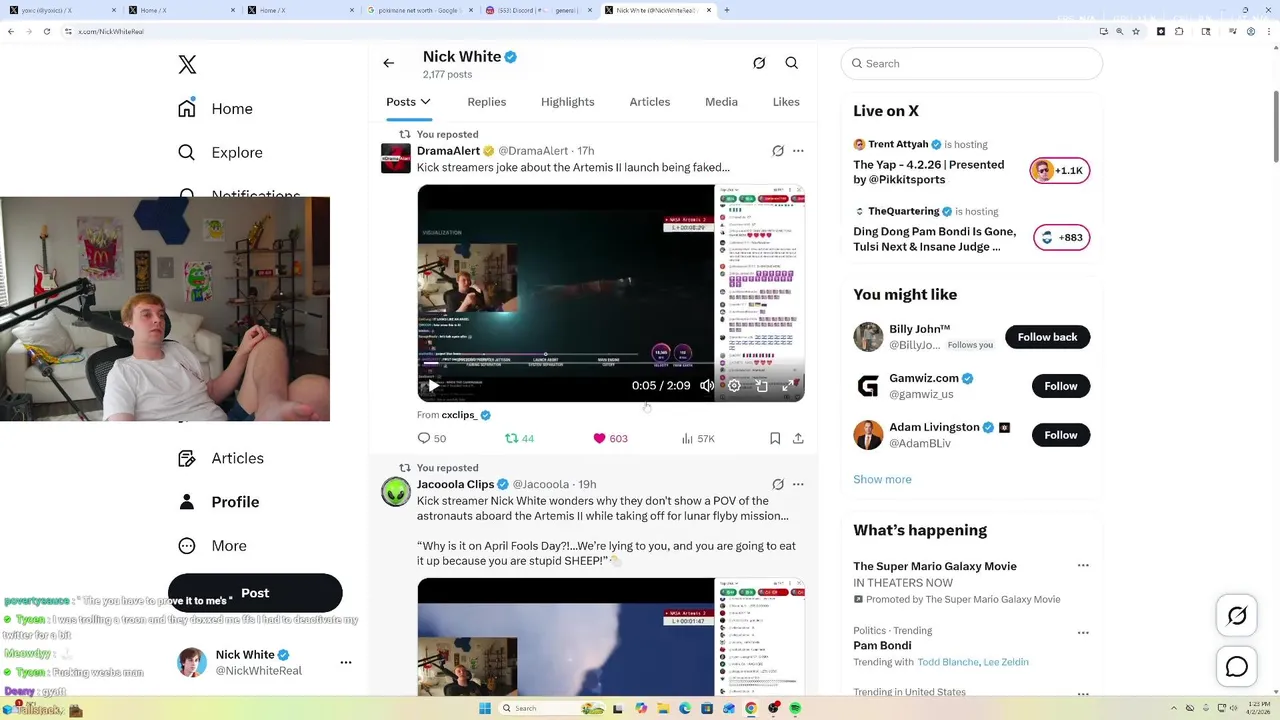The width and height of the screenshot is (1280, 720).
Task: Click the page vertical scrollbar
Action: (x=1275, y=125)
